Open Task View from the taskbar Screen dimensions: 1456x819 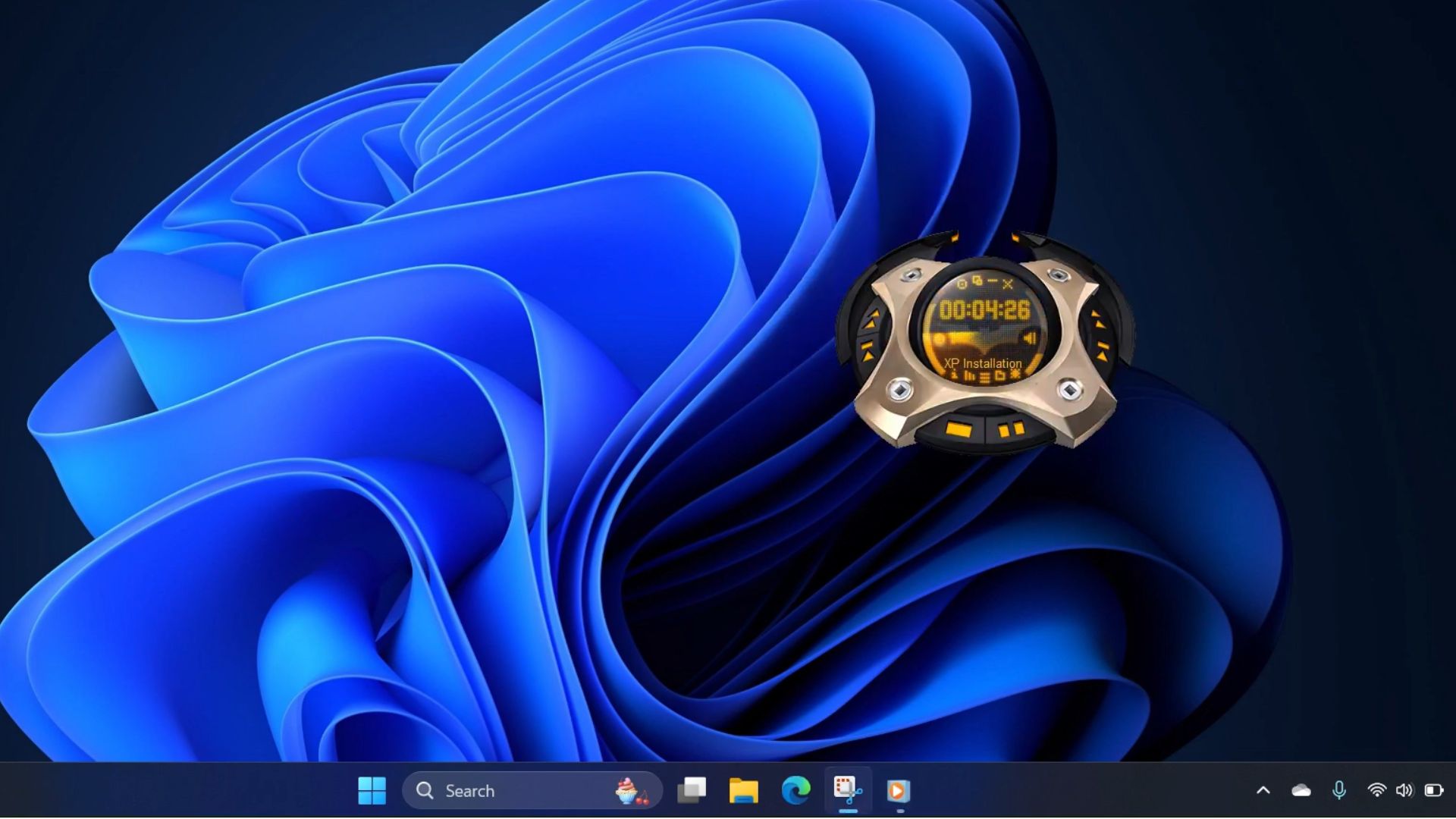click(692, 790)
